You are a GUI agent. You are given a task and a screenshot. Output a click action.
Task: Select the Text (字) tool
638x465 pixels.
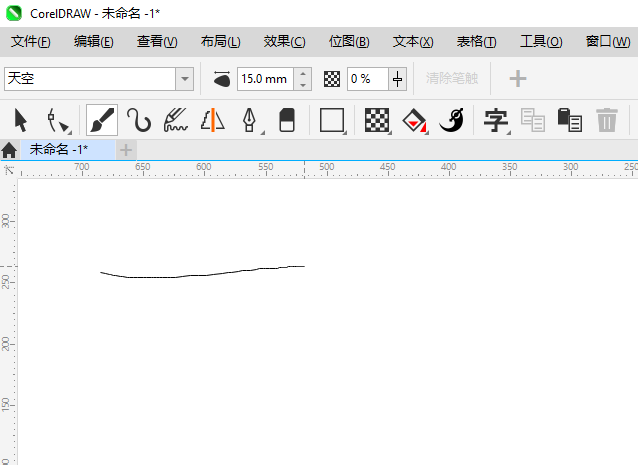point(496,120)
